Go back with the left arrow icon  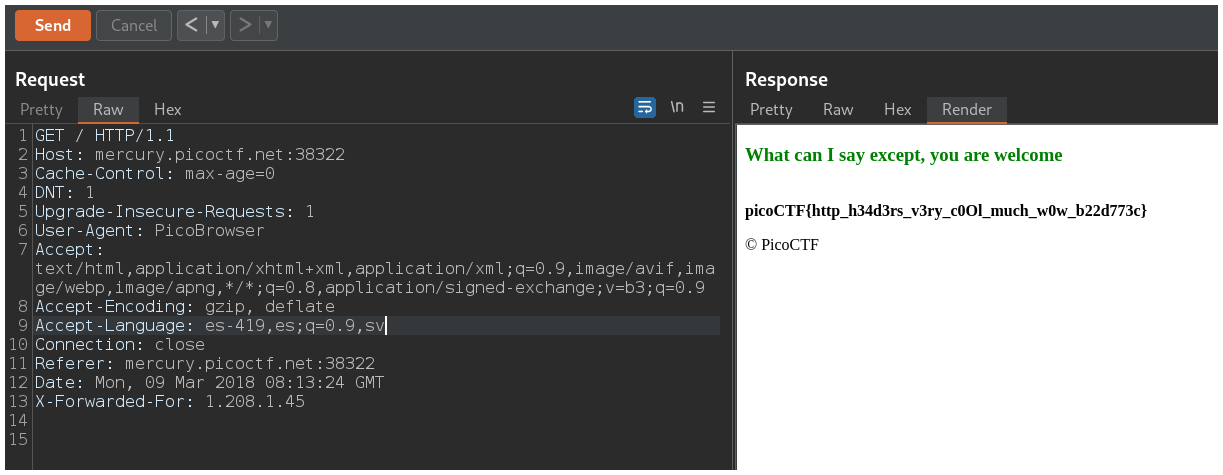point(191,25)
